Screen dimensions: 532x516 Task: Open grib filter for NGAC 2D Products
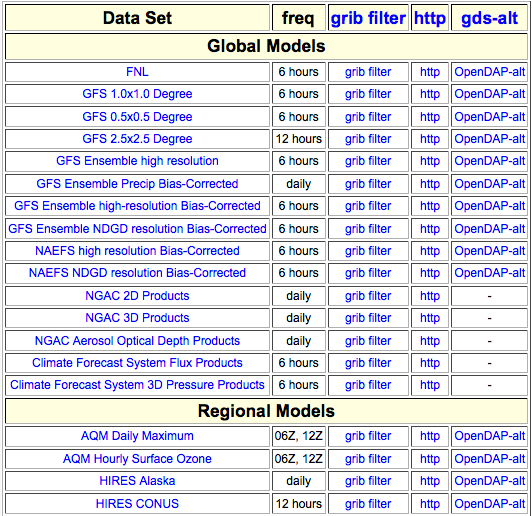368,296
